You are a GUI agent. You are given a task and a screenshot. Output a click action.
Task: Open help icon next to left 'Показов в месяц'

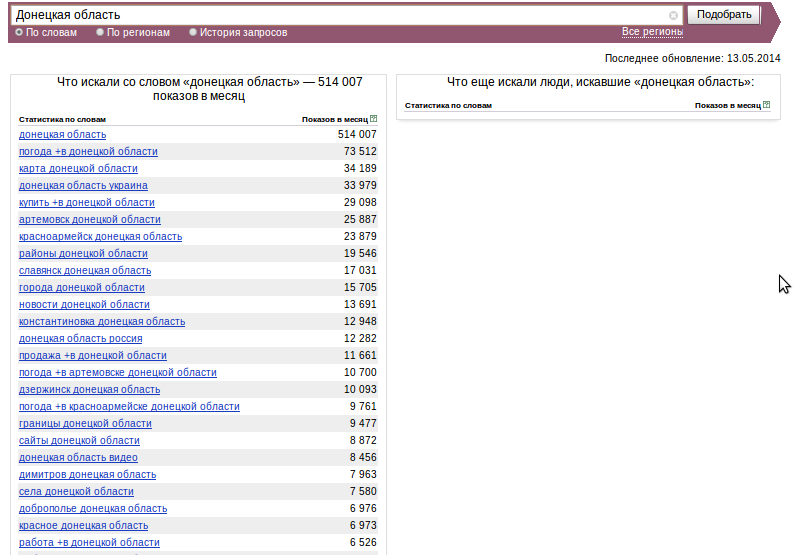374,119
